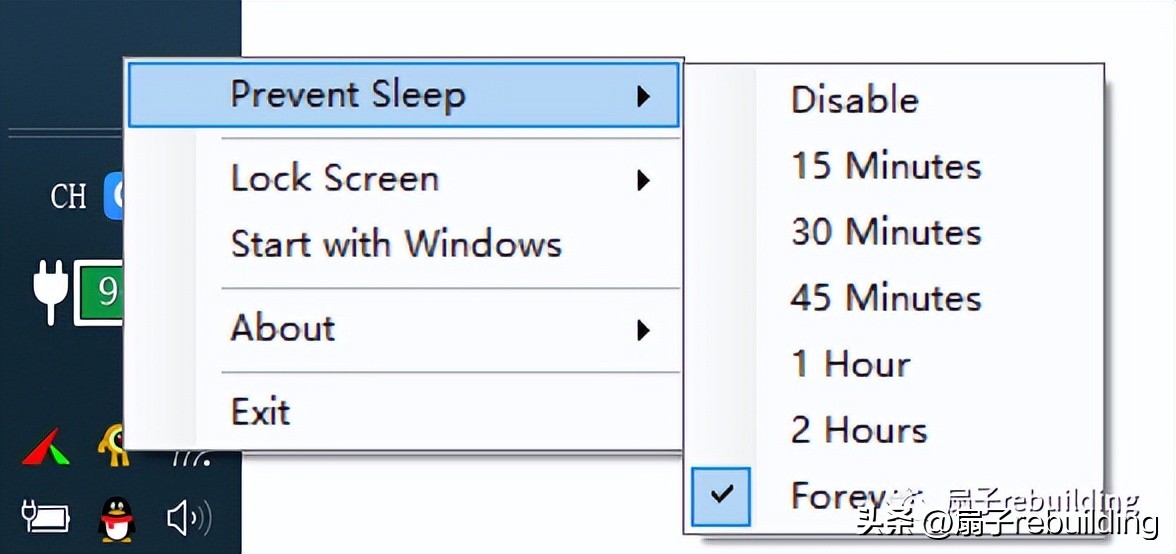Image resolution: width=1176 pixels, height=554 pixels.
Task: Expand the Prevent Sleep submenu arrow
Action: pos(643,96)
